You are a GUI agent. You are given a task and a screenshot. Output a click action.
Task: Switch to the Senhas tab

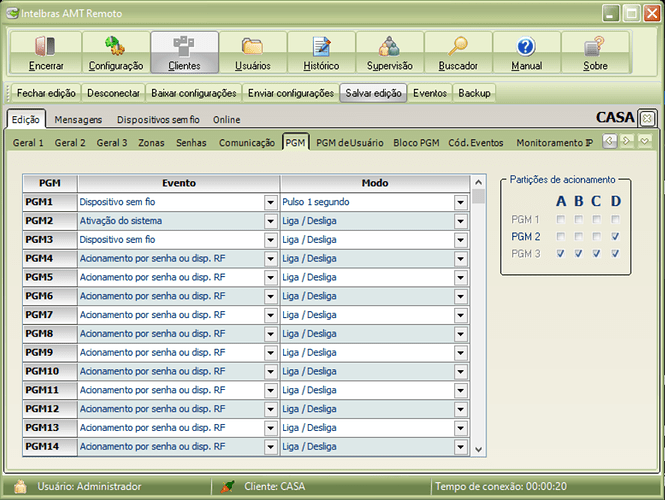tap(191, 143)
